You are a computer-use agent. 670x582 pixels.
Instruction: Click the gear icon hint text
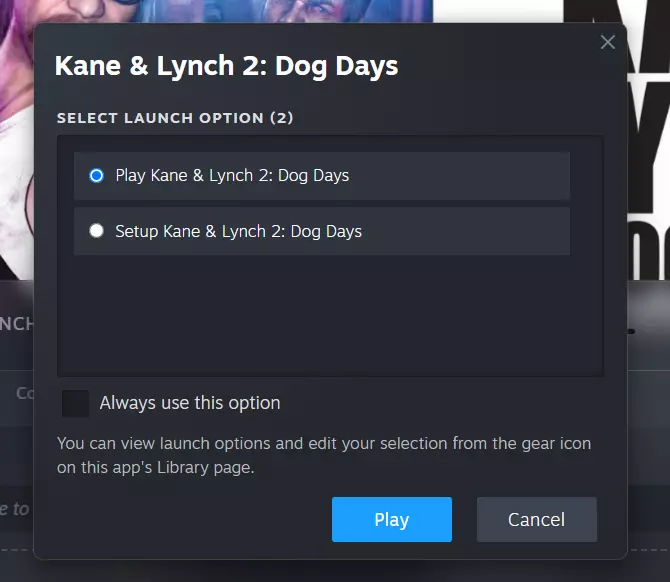325,454
